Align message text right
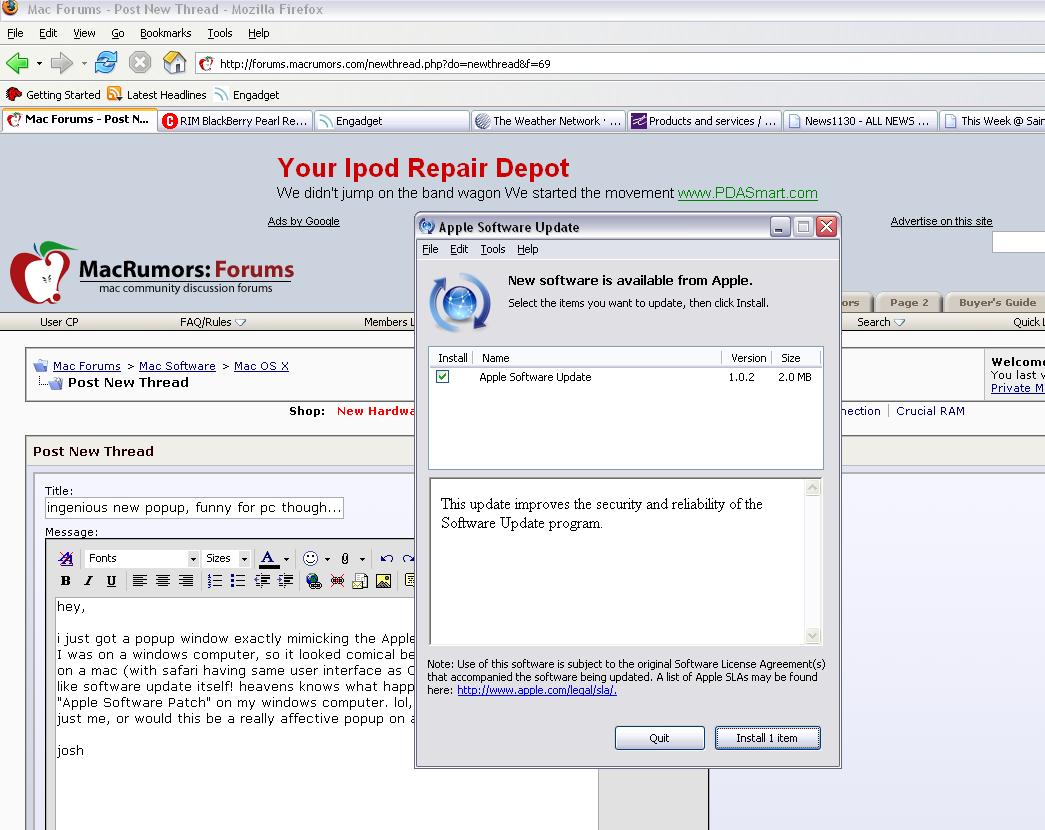This screenshot has height=830, width=1045. [x=186, y=581]
